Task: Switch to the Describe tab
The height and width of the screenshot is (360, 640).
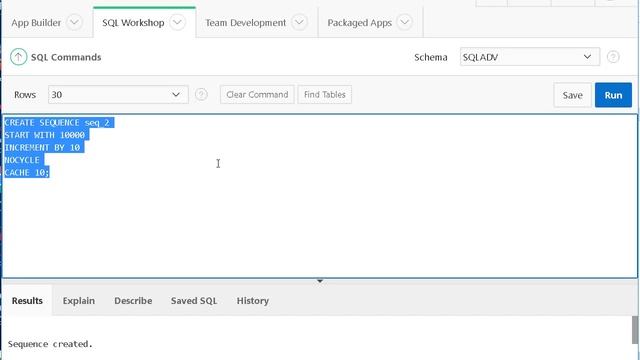Action: pyautogui.click(x=133, y=301)
